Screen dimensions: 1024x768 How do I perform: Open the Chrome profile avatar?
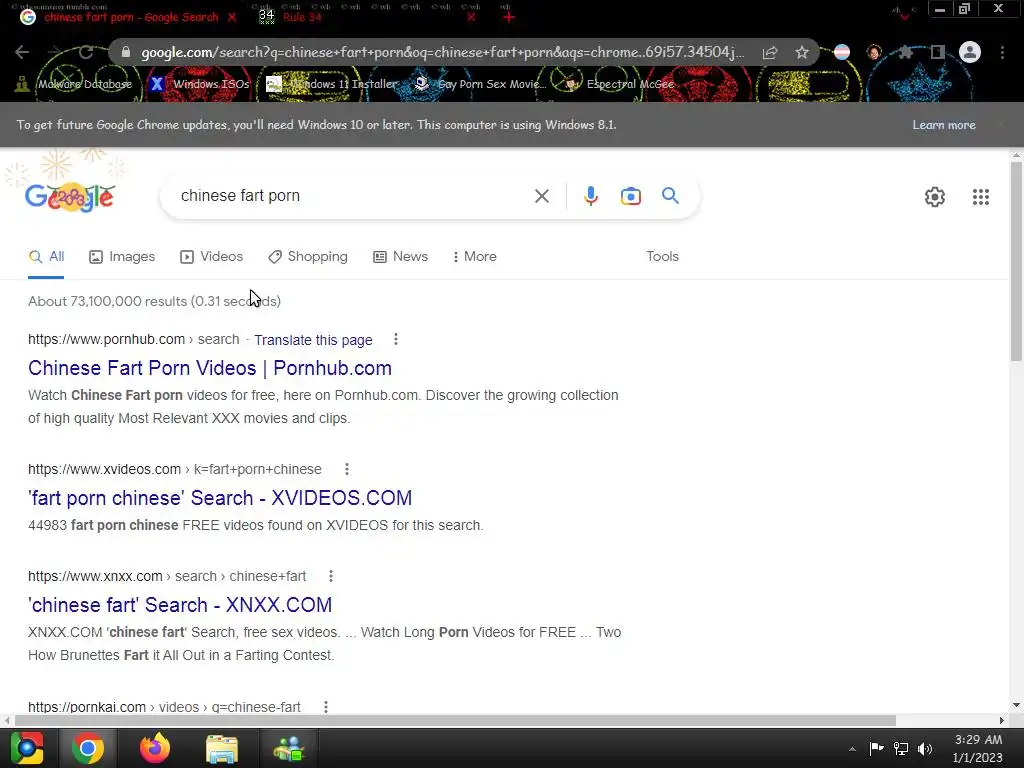(970, 52)
